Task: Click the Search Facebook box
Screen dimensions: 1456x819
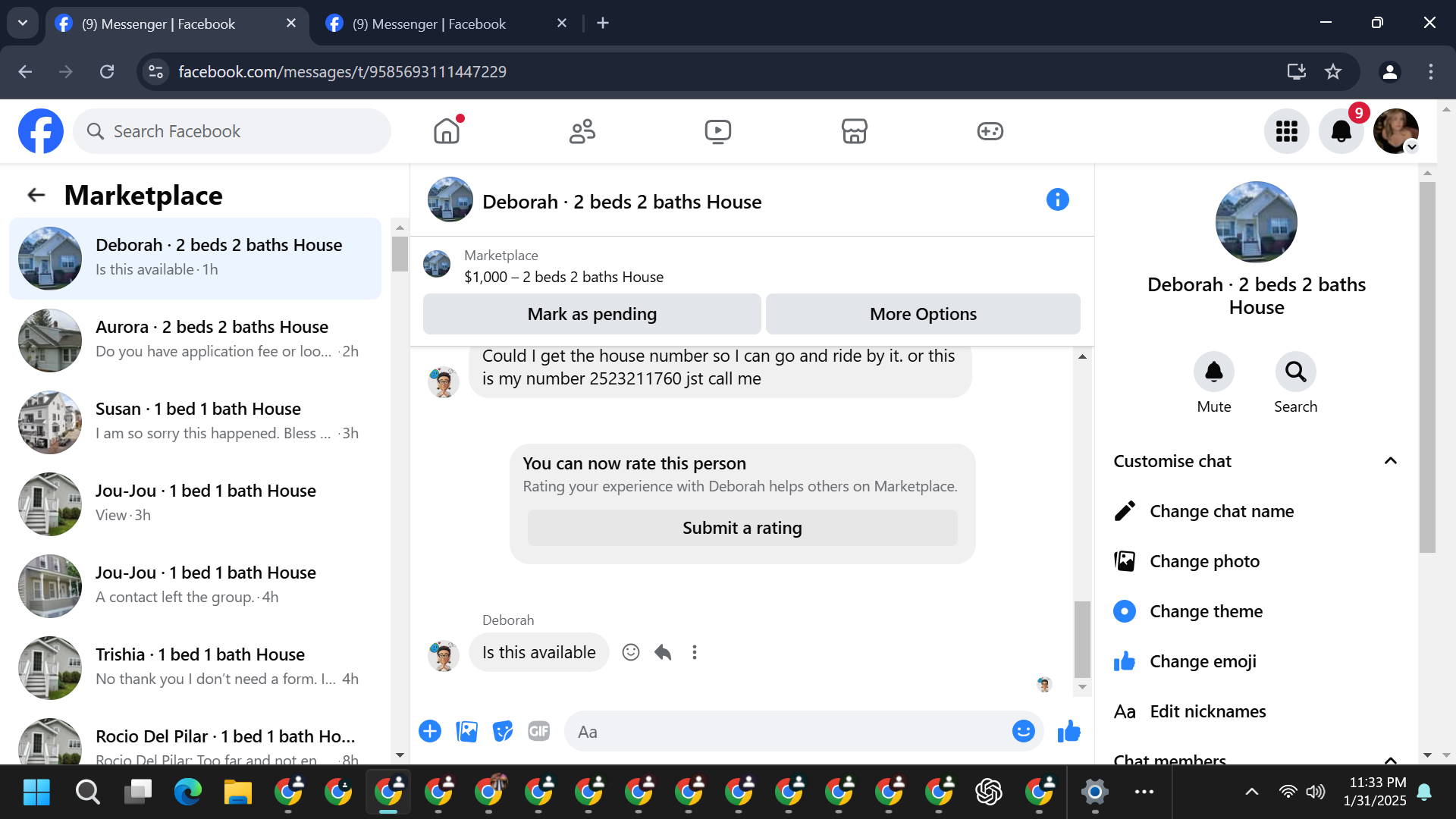Action: click(232, 131)
